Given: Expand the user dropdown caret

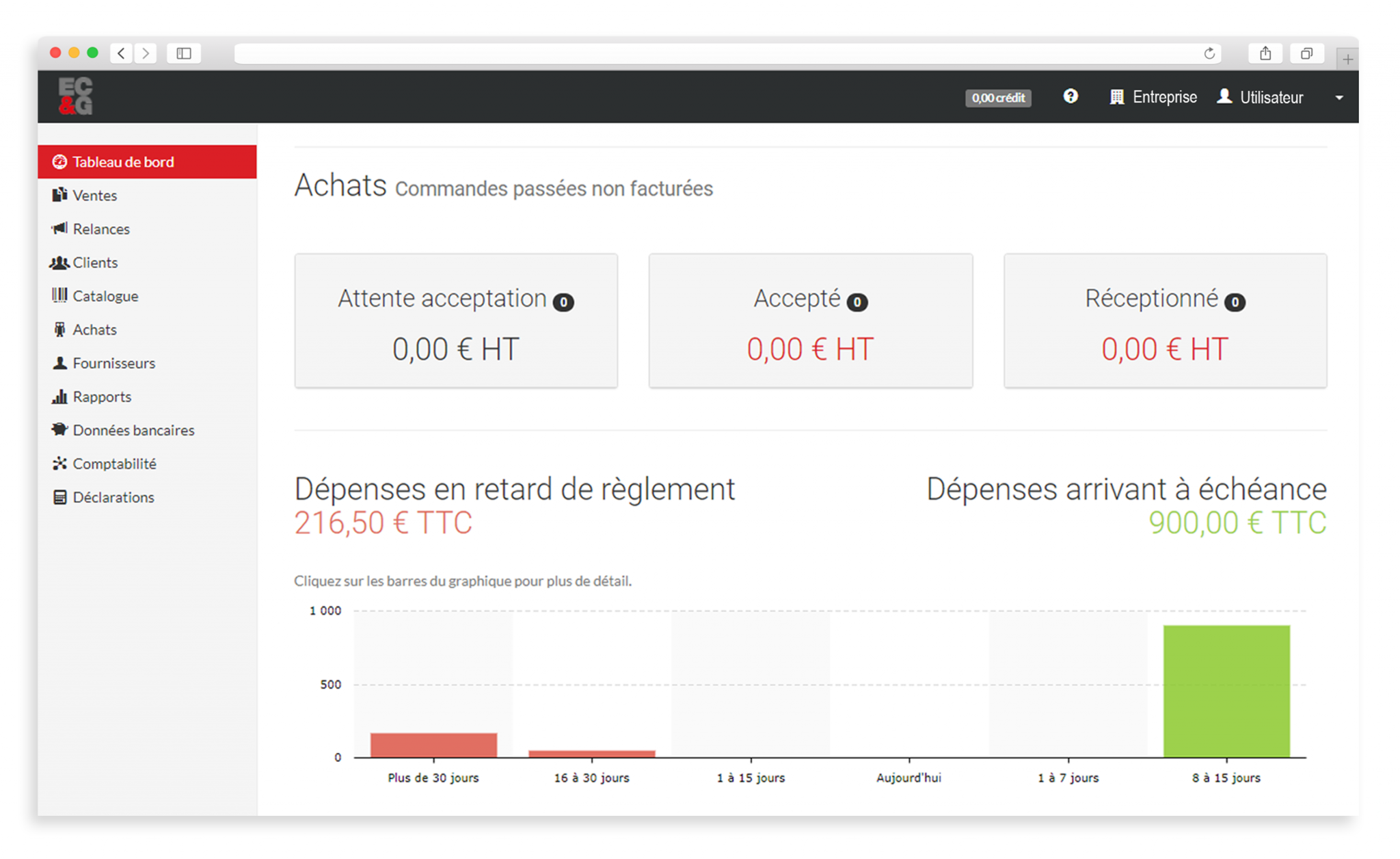Looking at the screenshot, I should 1339,98.
